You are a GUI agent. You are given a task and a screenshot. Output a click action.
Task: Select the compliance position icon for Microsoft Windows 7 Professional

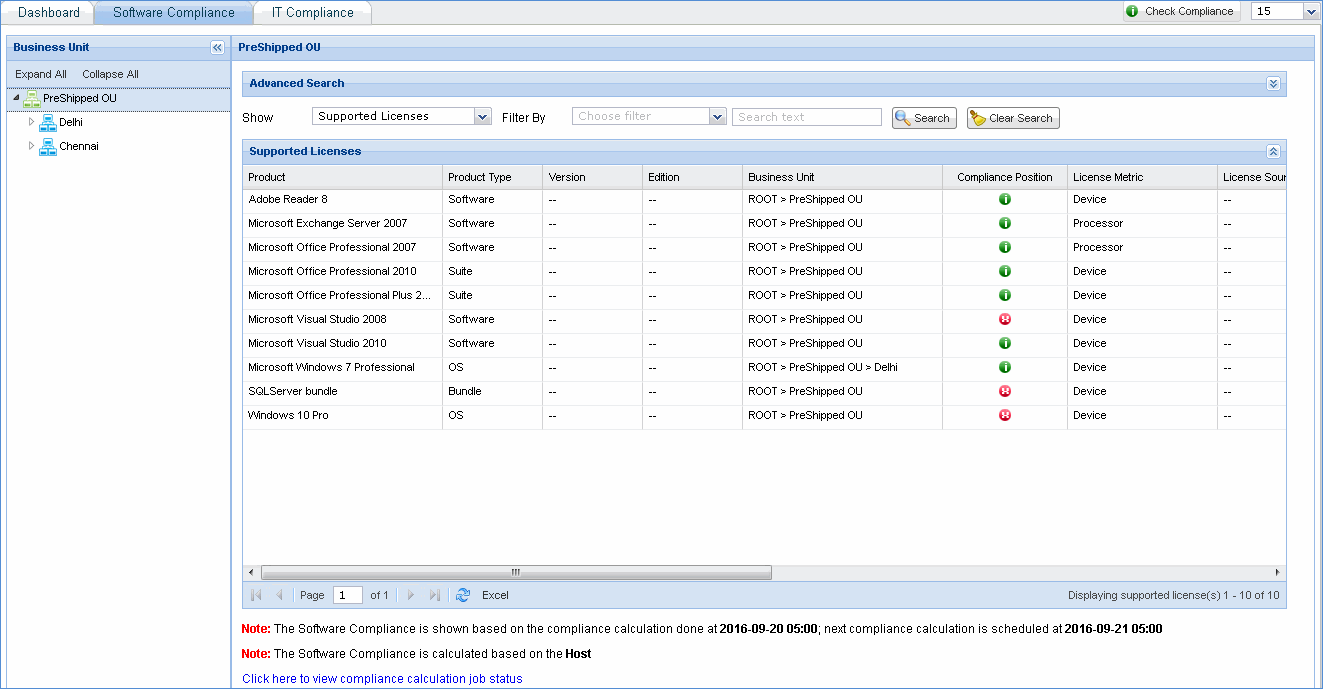pos(1005,367)
